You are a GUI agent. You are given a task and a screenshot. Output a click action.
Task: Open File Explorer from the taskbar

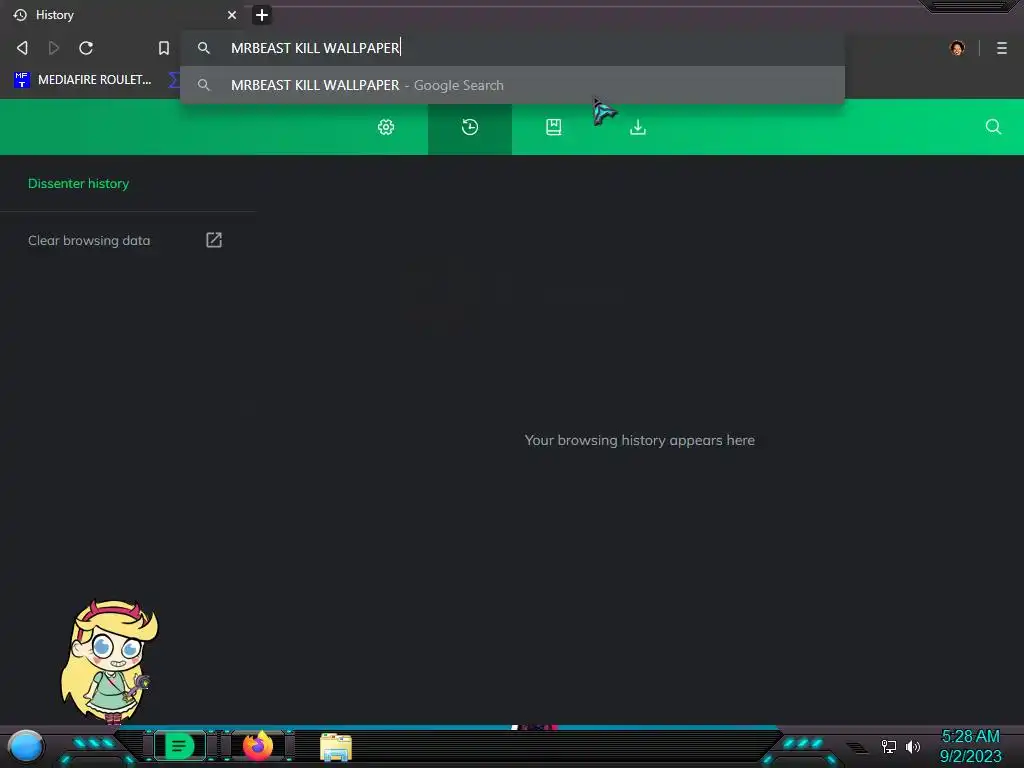[336, 747]
